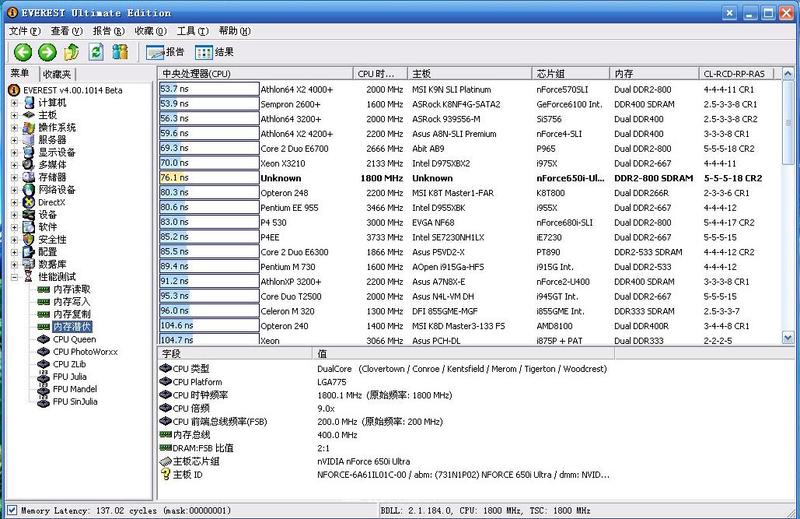
Task: Click the 结果 results toolbar button
Action: tap(214, 52)
